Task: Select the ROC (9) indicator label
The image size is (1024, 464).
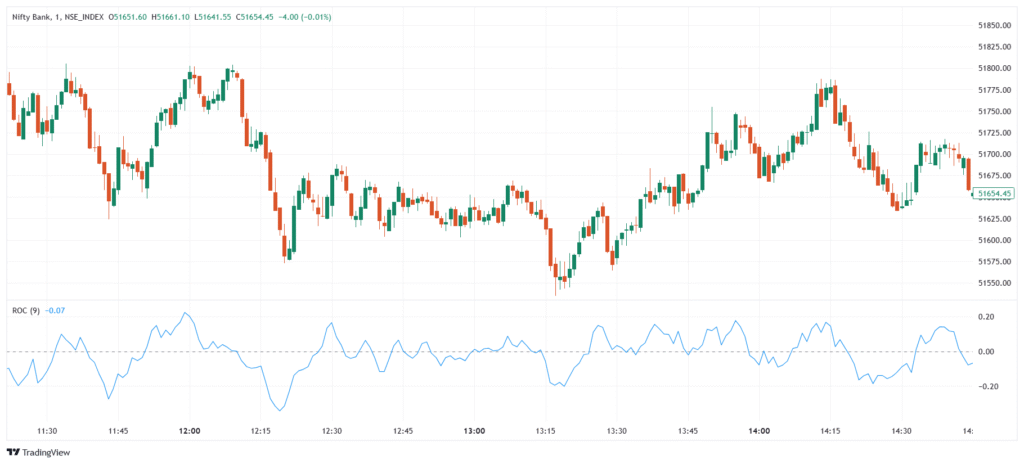Action: [25, 310]
